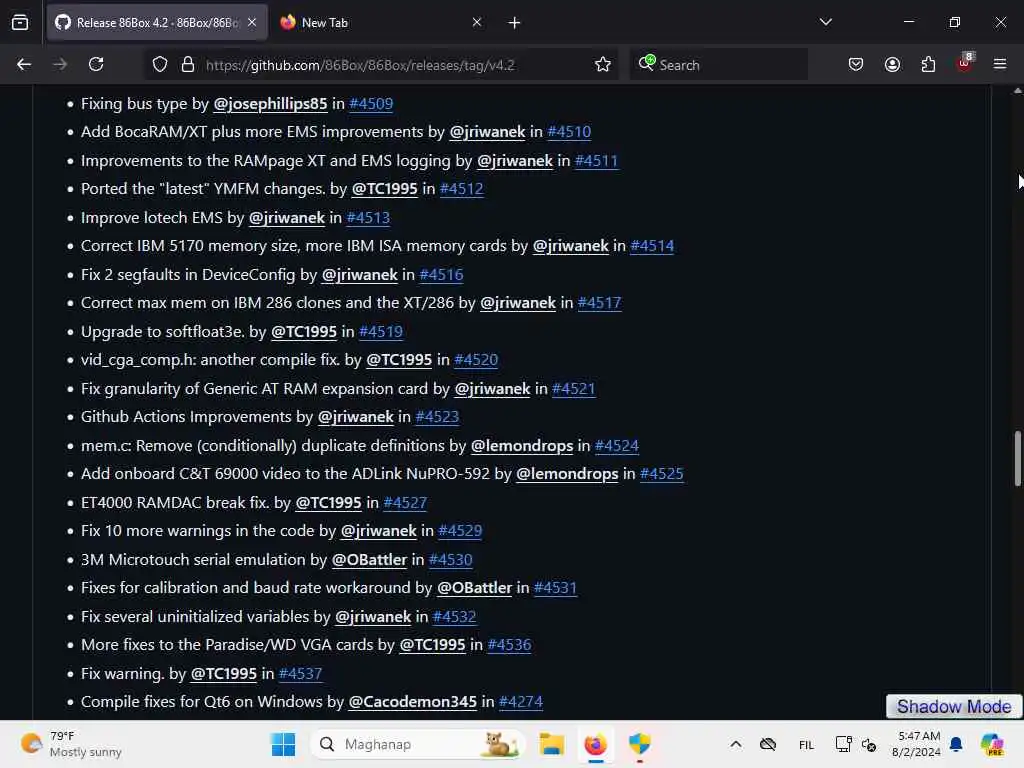The height and width of the screenshot is (768, 1024).
Task: Click @TC1995 on the softfloat3e line
Action: tap(304, 332)
